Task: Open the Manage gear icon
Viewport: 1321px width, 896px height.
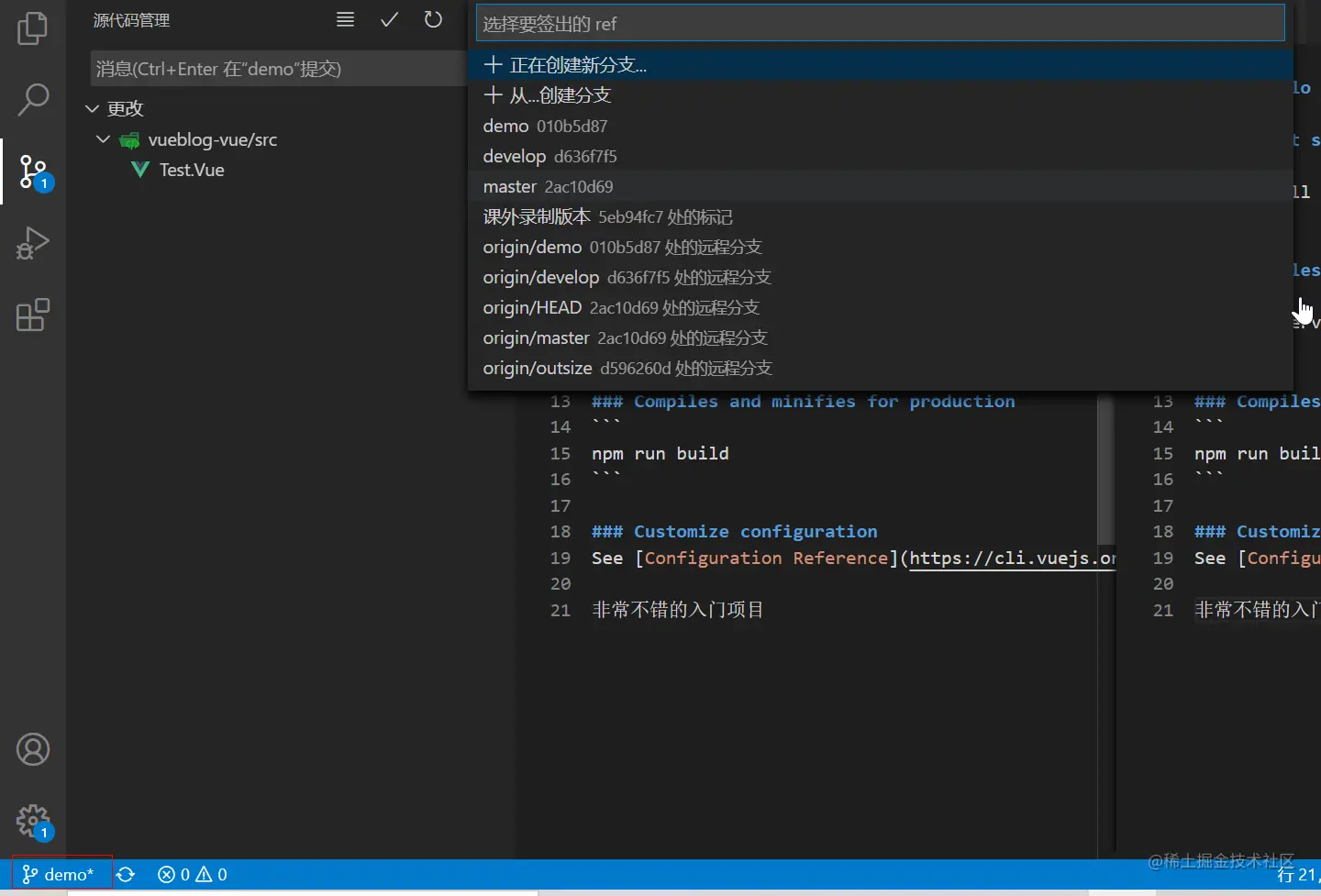Action: click(x=33, y=821)
